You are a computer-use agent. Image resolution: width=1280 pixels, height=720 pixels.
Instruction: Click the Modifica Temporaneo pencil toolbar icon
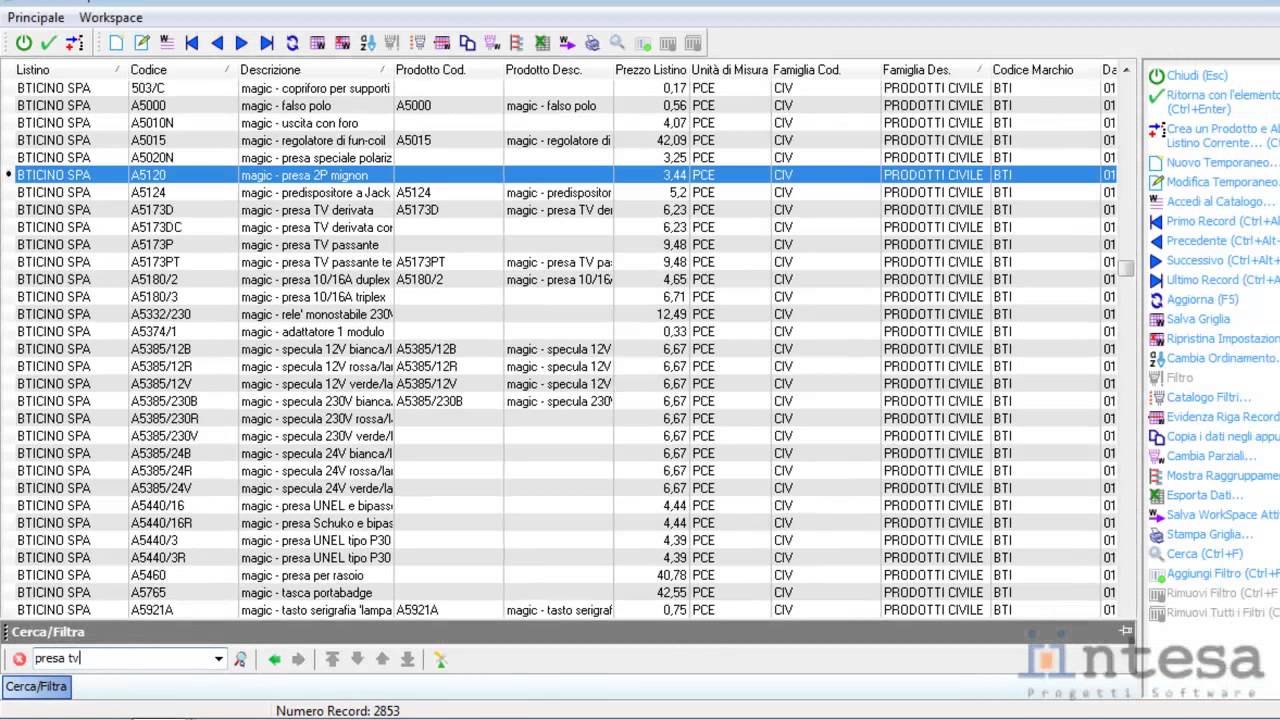(x=142, y=43)
